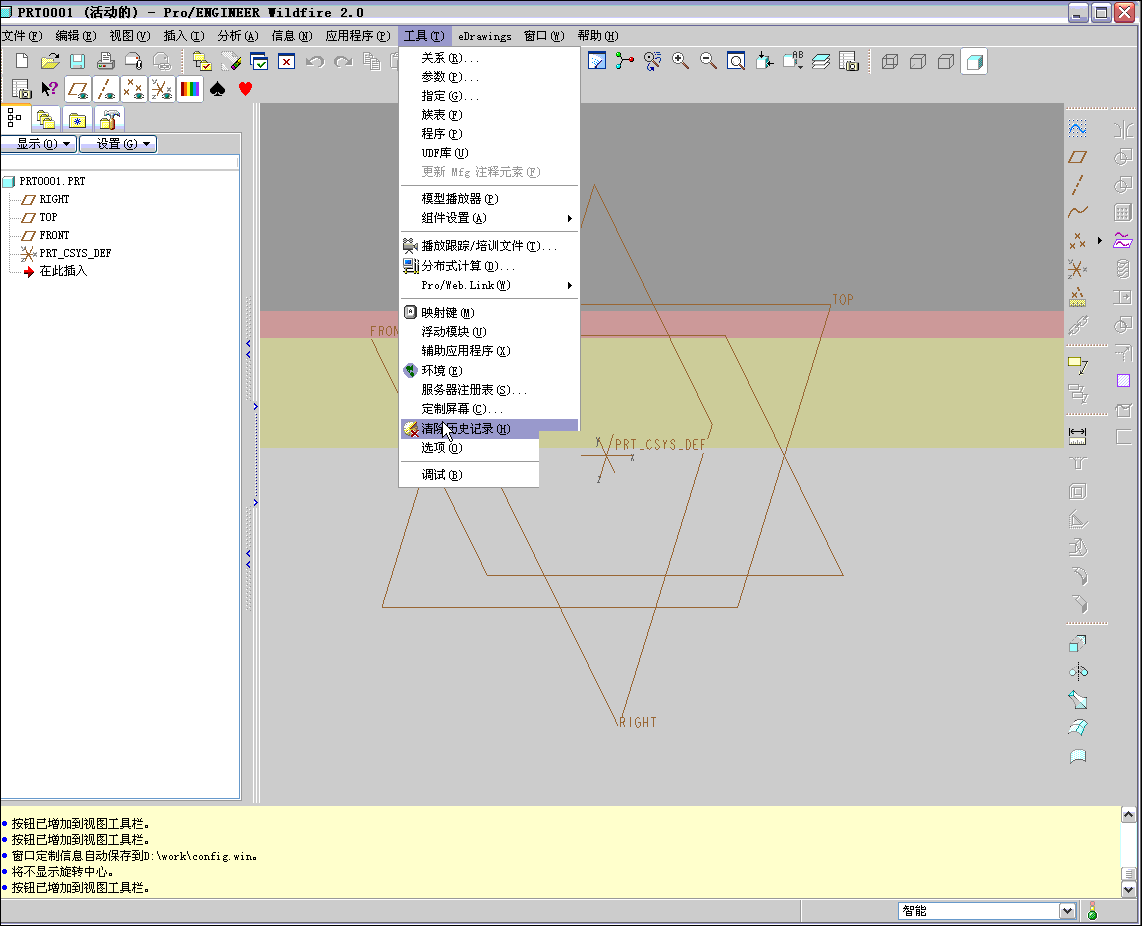
Task: Open an existing file via folder icon
Action: (x=50, y=61)
